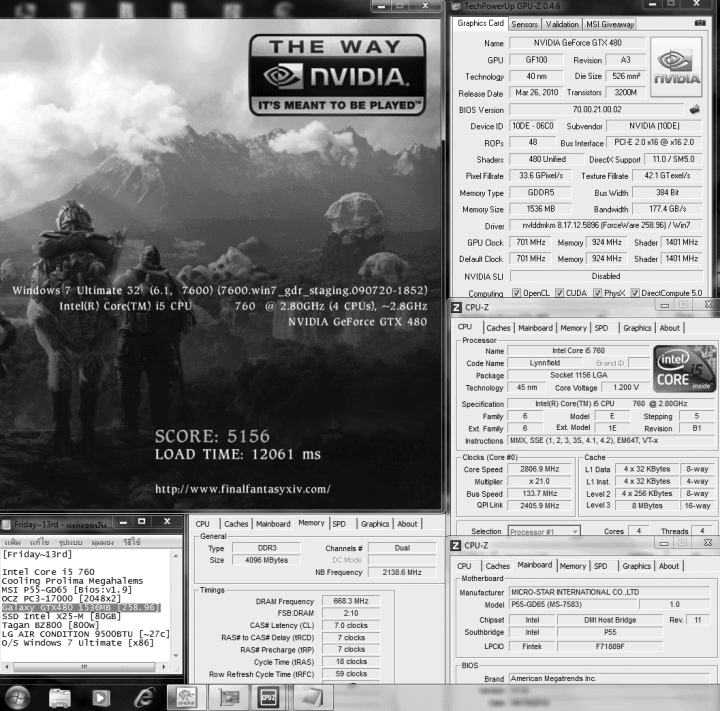Open Caches tab in the CPU-Z processor window
This screenshot has width=720, height=711.
498,328
